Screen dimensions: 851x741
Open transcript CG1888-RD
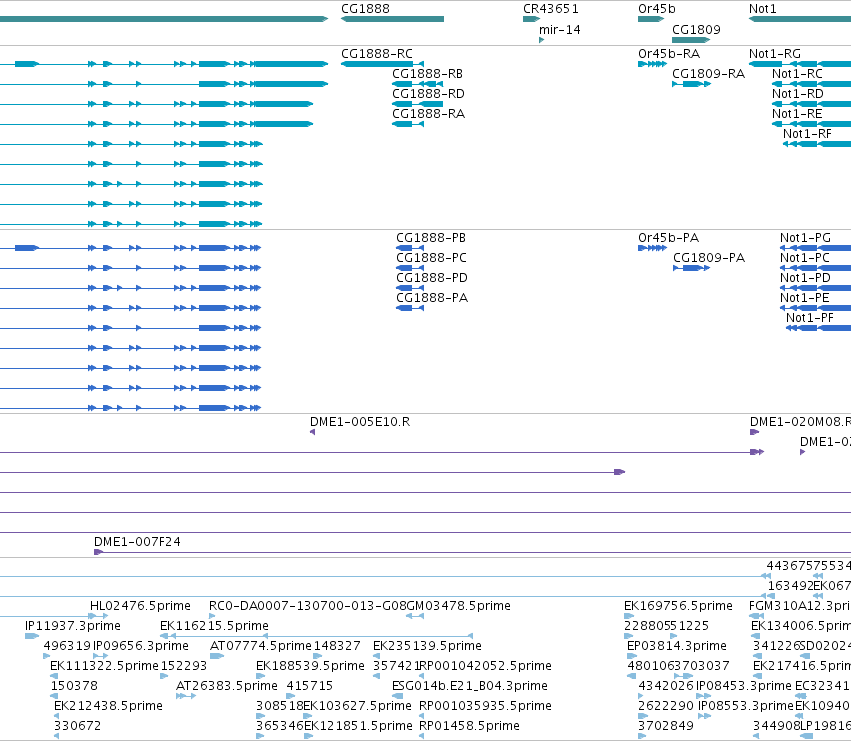click(x=417, y=104)
